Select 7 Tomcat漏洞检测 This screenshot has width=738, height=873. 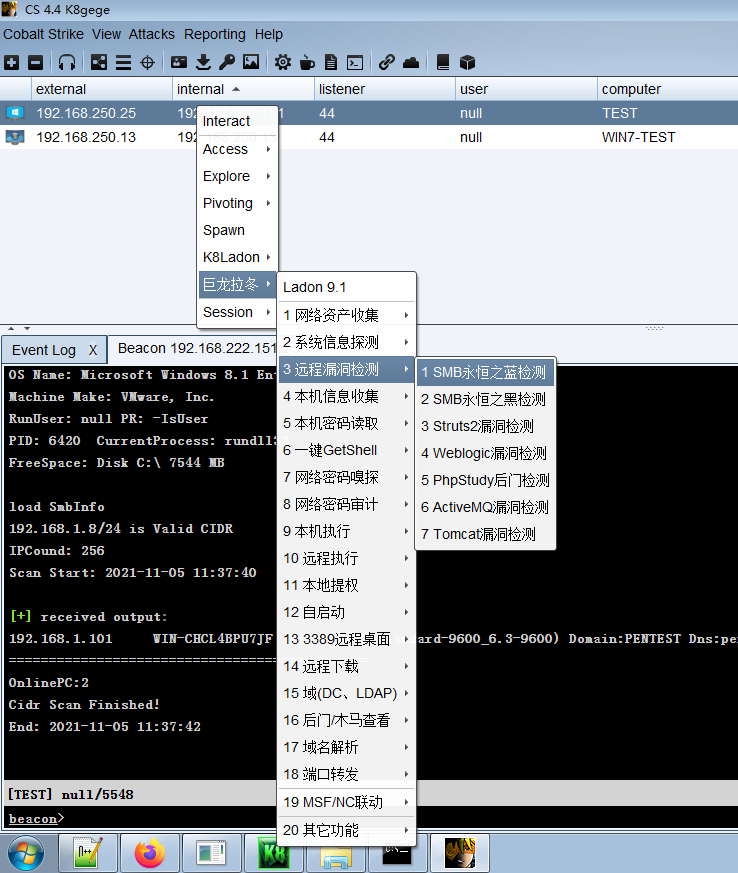point(485,534)
